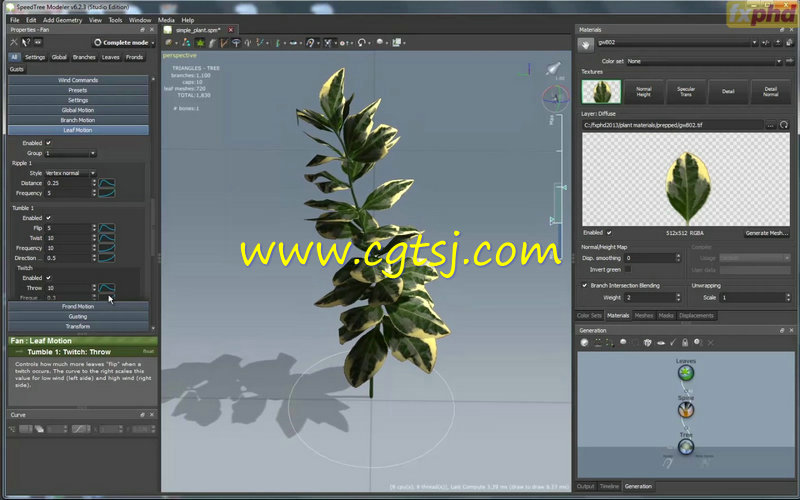Open Ripple Style Vertex normal dropdown

(x=70, y=173)
